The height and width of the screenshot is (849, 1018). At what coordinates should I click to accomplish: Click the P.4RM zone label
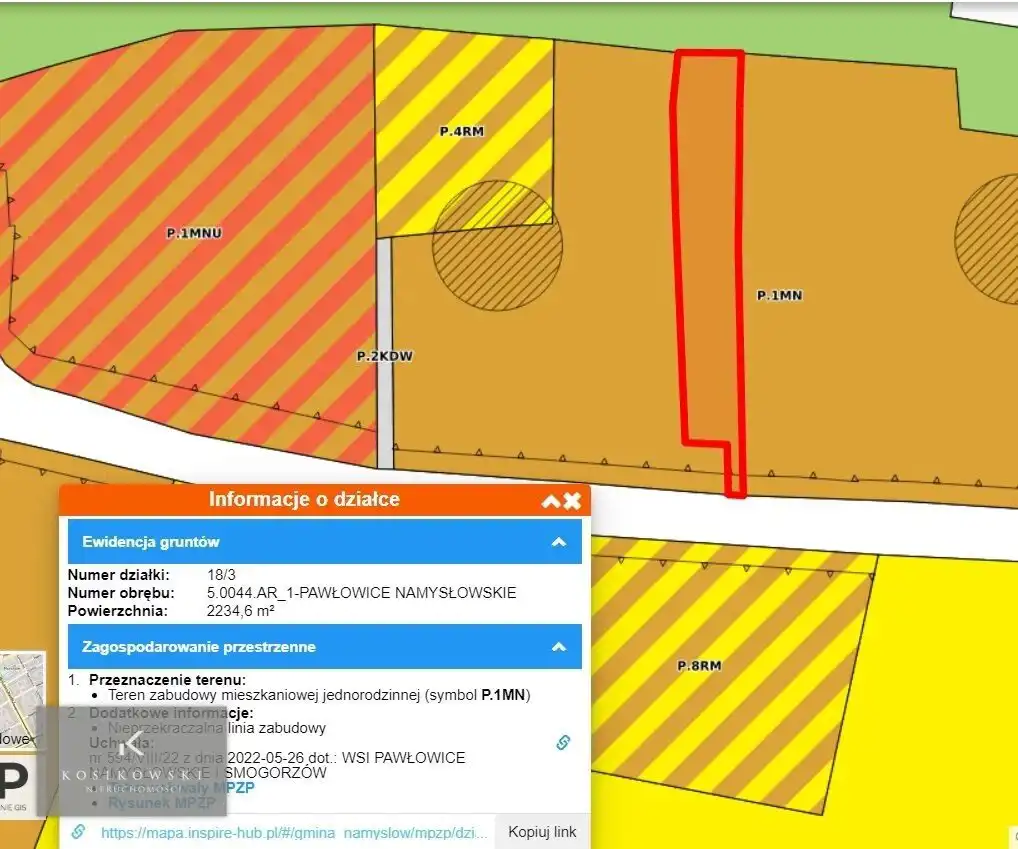(462, 131)
